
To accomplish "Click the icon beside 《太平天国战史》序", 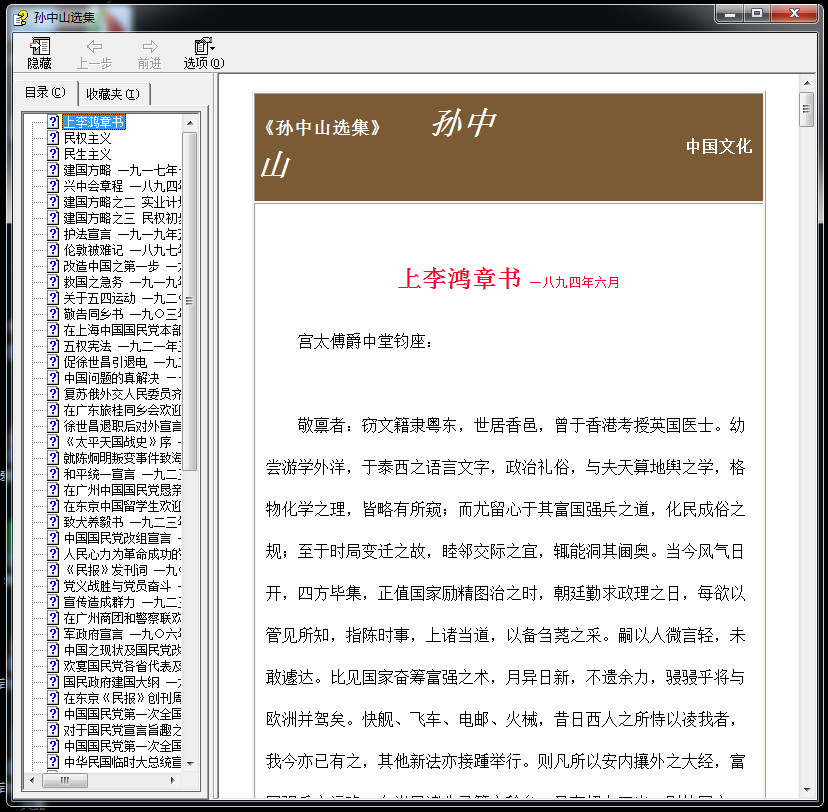I will (53, 442).
